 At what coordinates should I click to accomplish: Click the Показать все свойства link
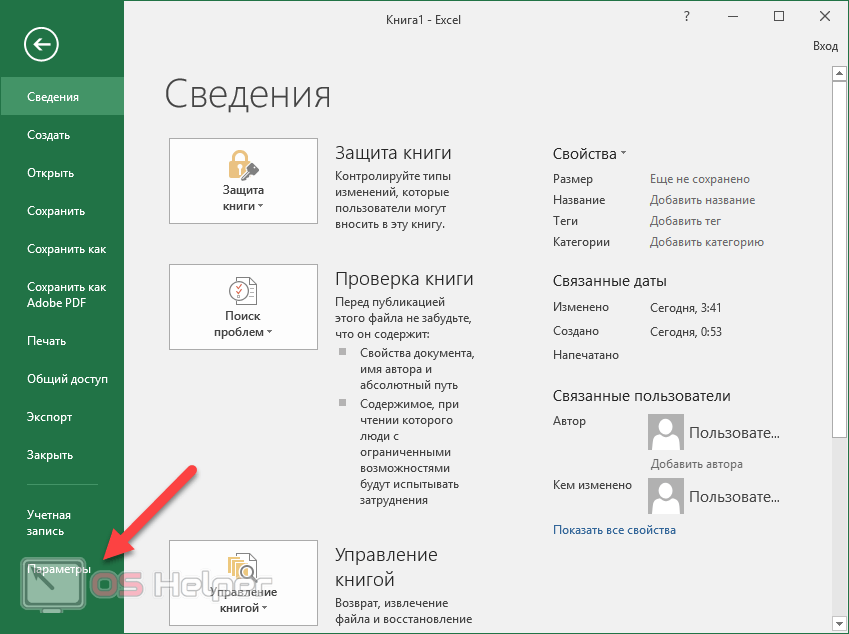(614, 530)
